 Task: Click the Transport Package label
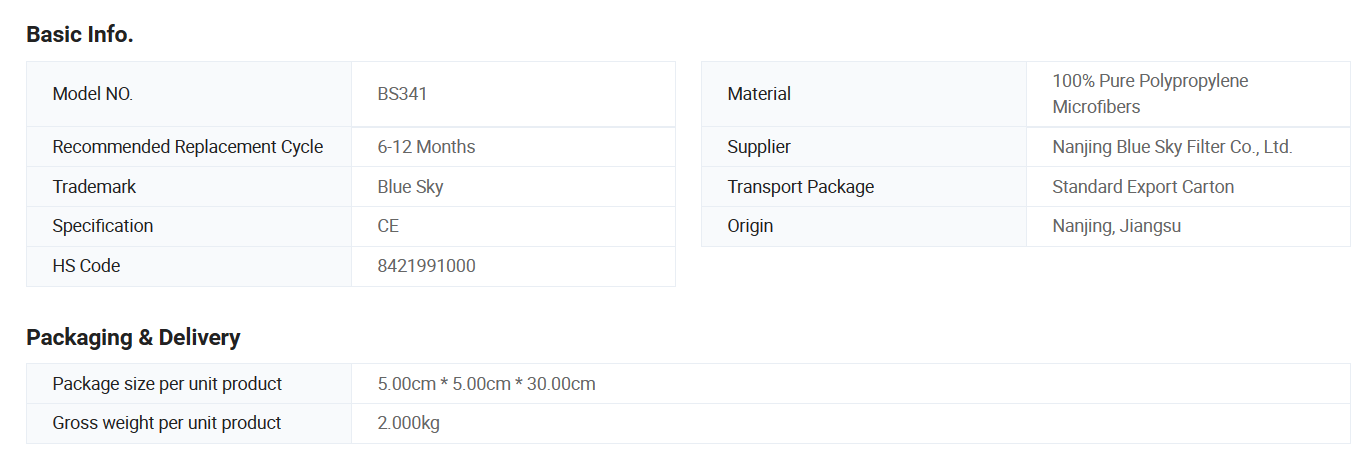point(801,187)
